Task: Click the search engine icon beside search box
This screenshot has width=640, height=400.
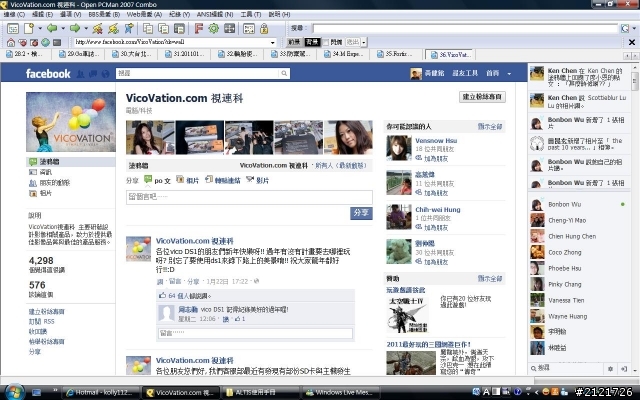Action: [x=625, y=29]
